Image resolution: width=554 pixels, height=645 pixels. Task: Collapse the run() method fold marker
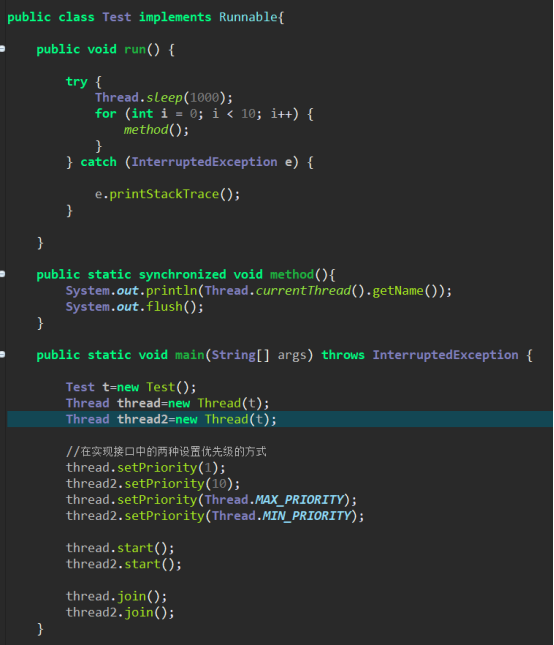[x=2, y=49]
